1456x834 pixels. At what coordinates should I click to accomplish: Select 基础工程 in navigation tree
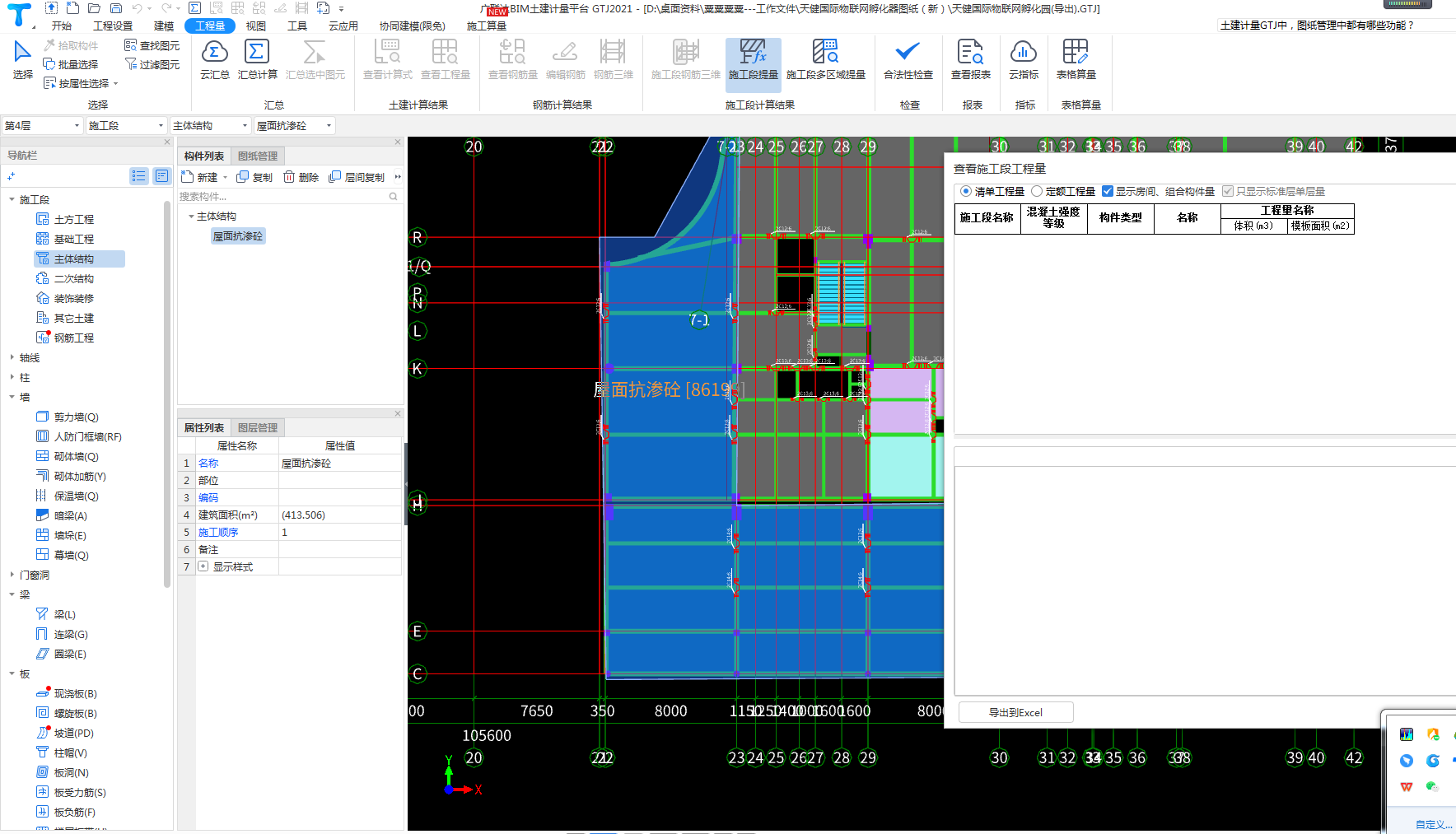[66, 239]
